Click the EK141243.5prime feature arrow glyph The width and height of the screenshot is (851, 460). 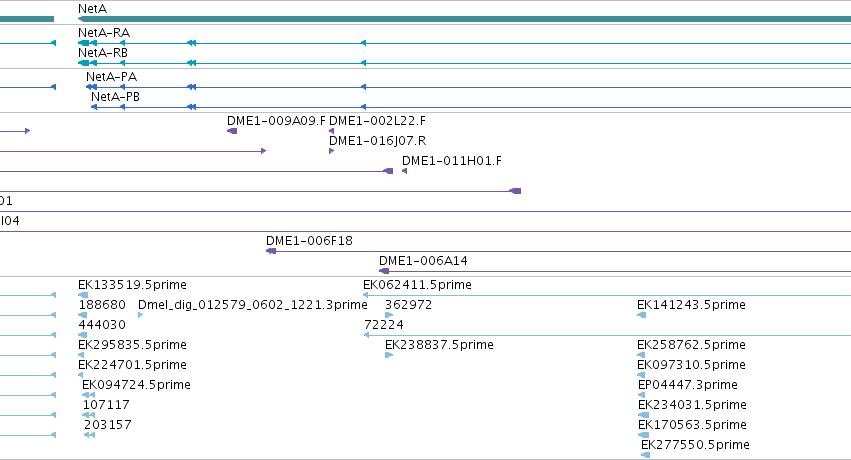642,315
